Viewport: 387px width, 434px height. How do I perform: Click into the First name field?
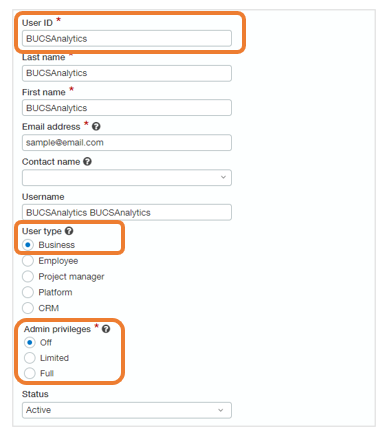(127, 108)
